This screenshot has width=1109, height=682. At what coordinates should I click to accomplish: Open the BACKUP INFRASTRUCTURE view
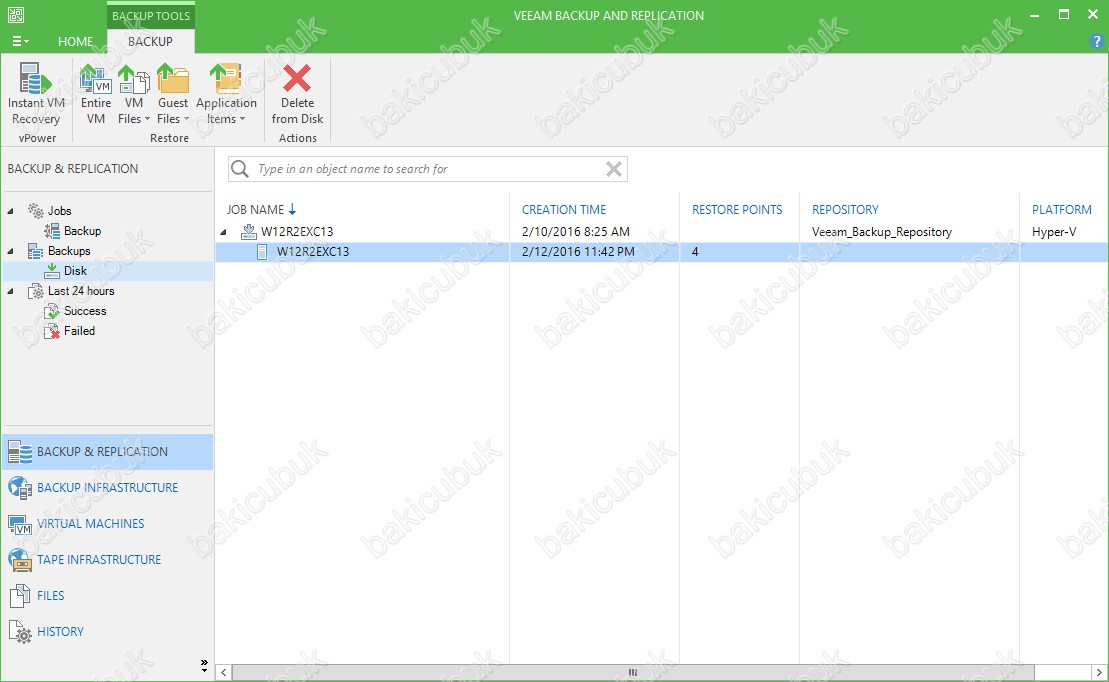(x=108, y=487)
